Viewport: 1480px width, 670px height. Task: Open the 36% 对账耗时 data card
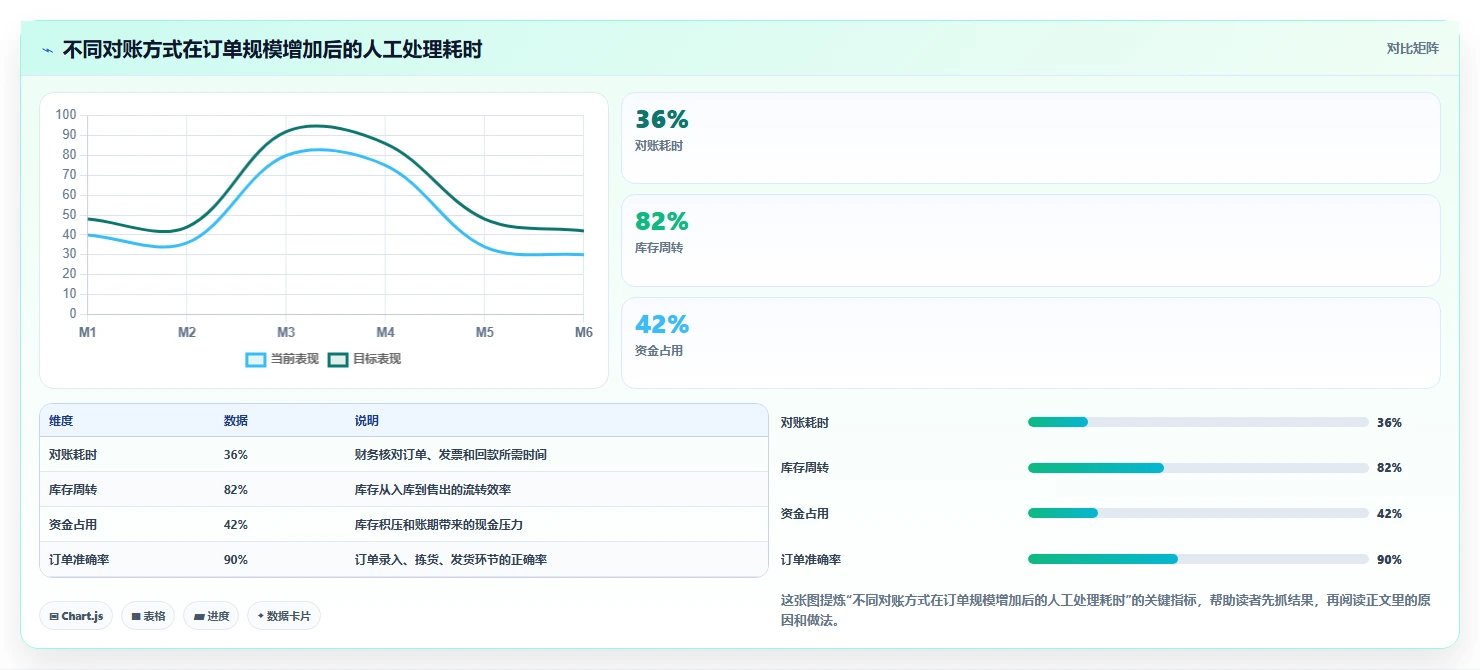pos(1031,138)
